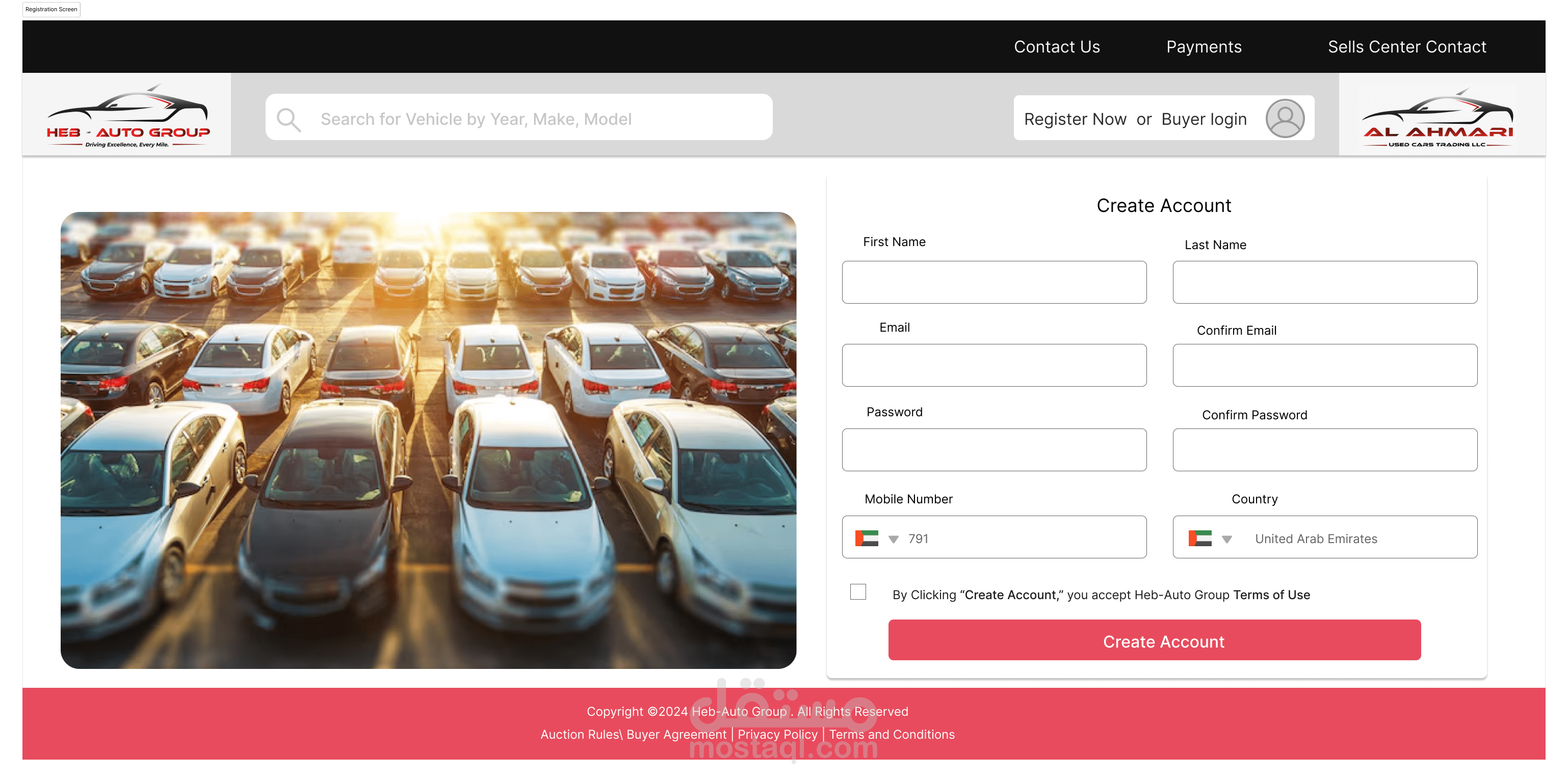Focus the First Name input field
The height and width of the screenshot is (780, 1568).
994,282
